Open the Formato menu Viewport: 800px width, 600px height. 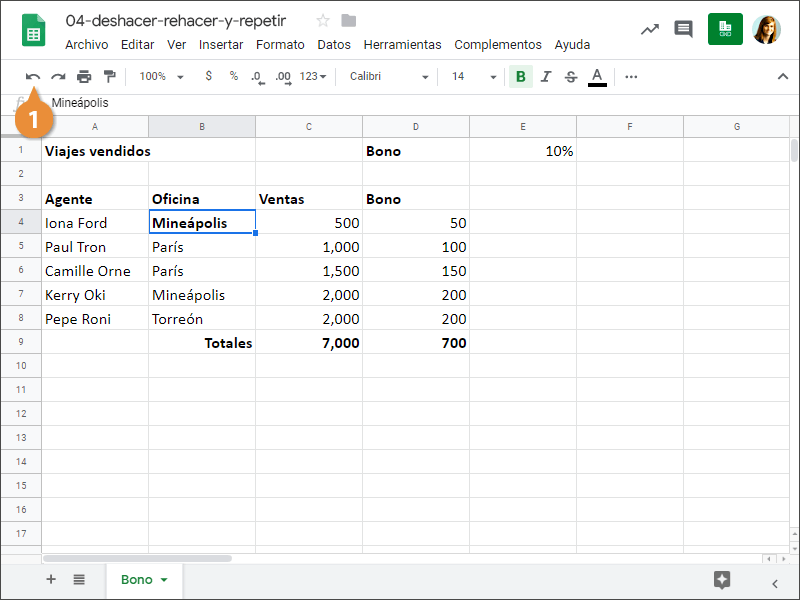(280, 45)
